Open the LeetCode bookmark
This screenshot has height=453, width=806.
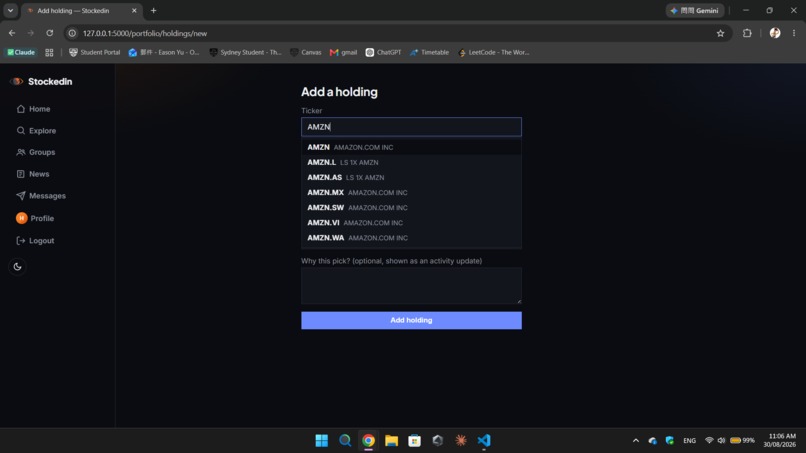click(493, 52)
